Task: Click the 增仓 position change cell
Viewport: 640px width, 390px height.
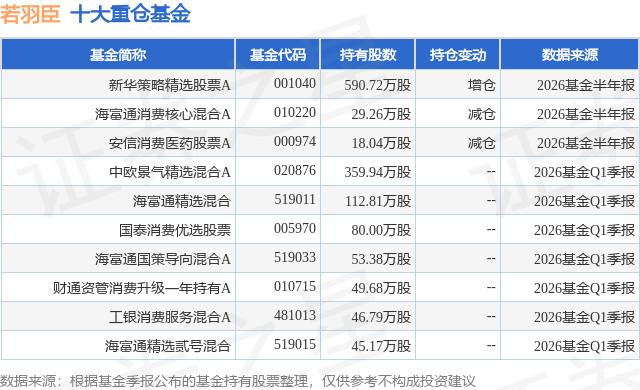Action: click(x=482, y=85)
